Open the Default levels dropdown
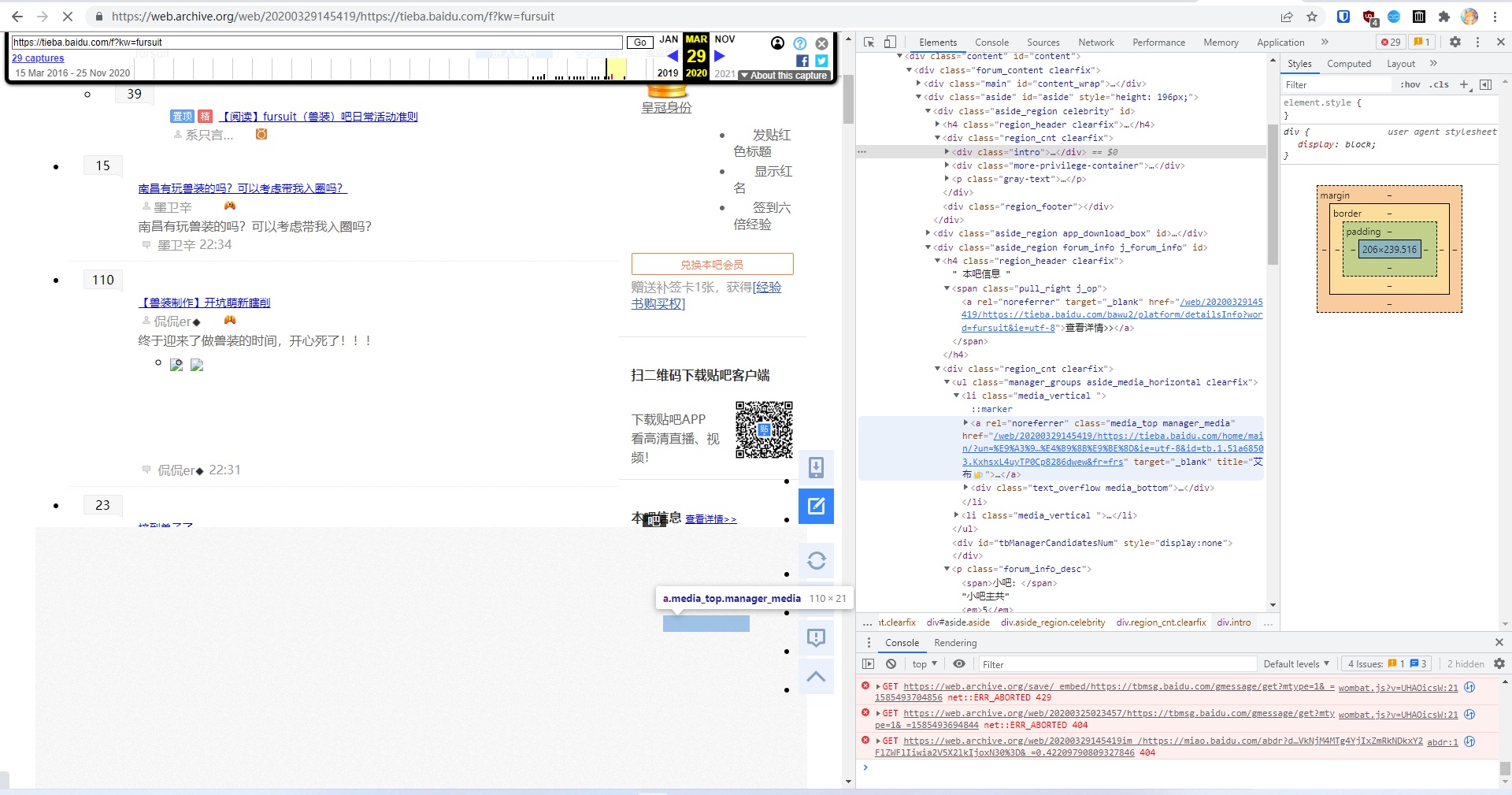This screenshot has height=795, width=1512. pos(1295,664)
